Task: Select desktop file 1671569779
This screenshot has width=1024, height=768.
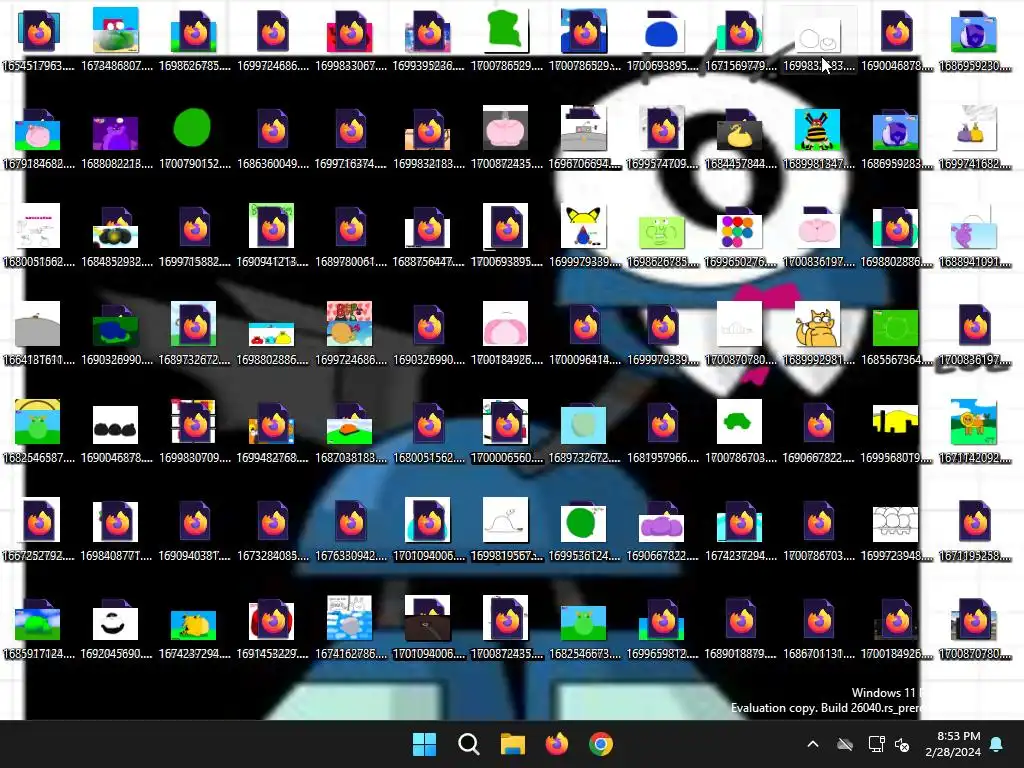Action: click(741, 39)
